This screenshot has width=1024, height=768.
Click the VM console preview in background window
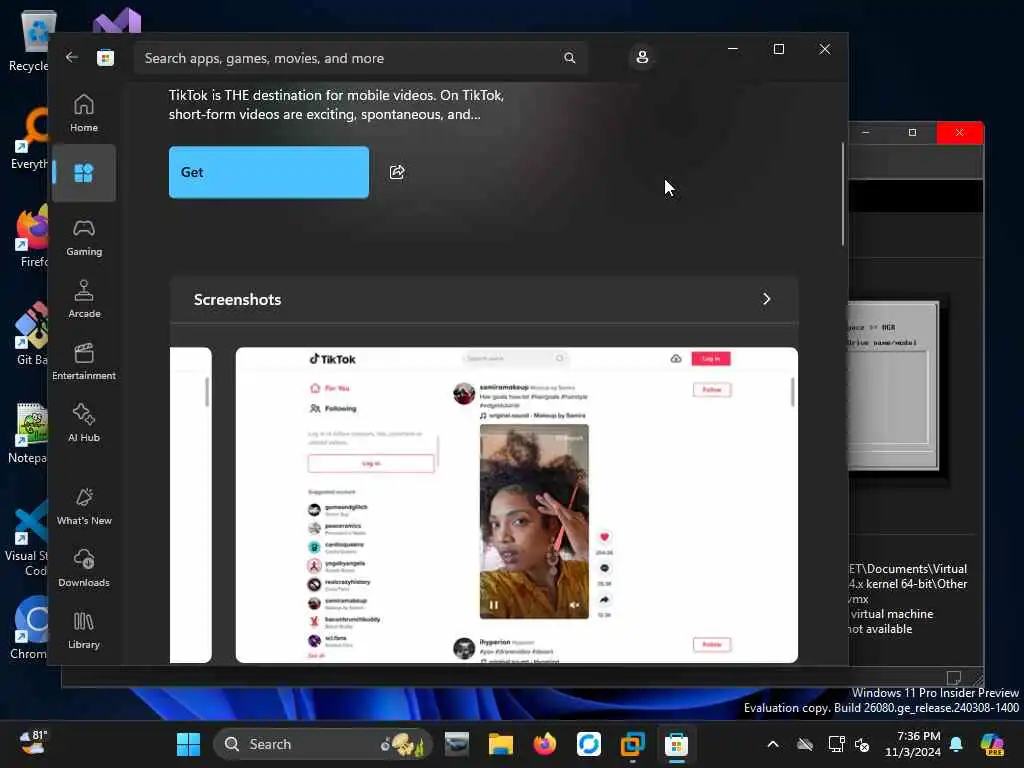click(x=893, y=385)
